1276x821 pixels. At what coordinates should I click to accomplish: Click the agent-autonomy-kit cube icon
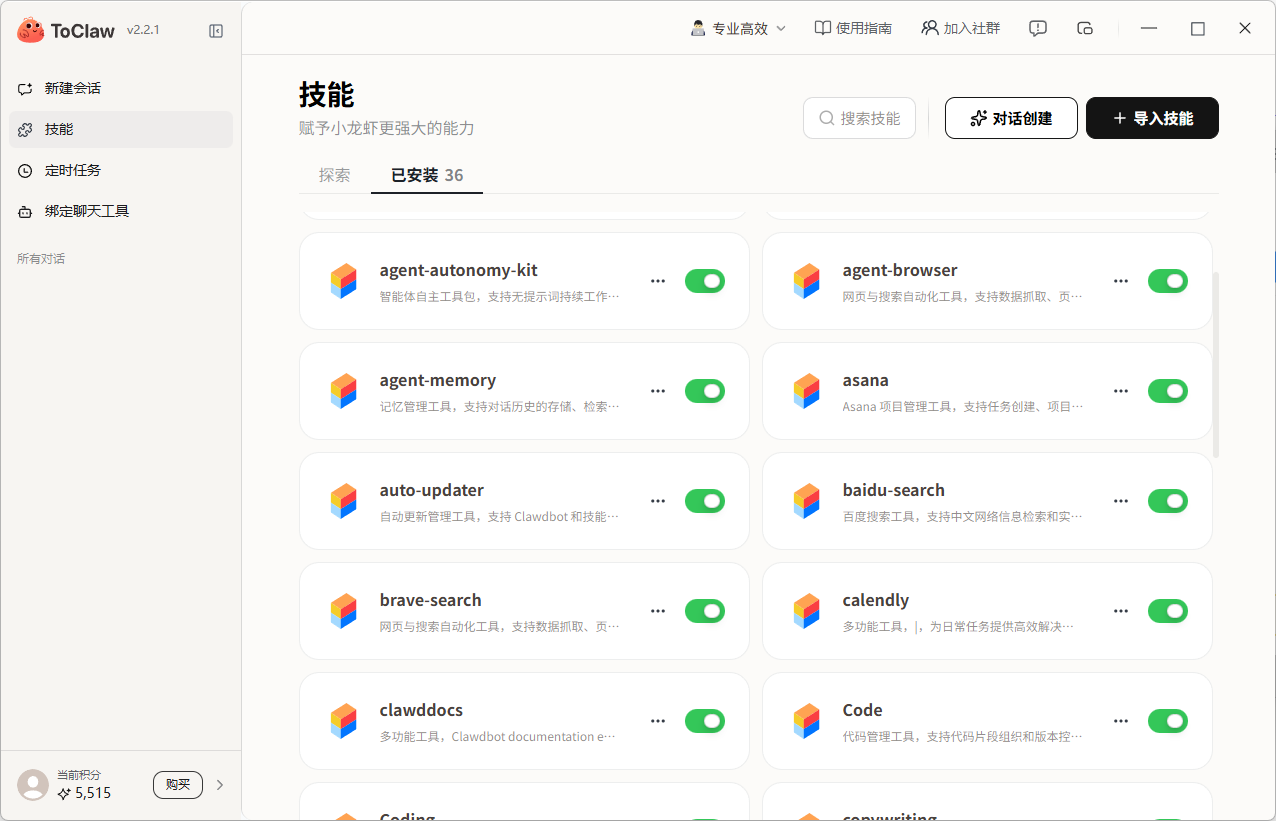[x=344, y=281]
